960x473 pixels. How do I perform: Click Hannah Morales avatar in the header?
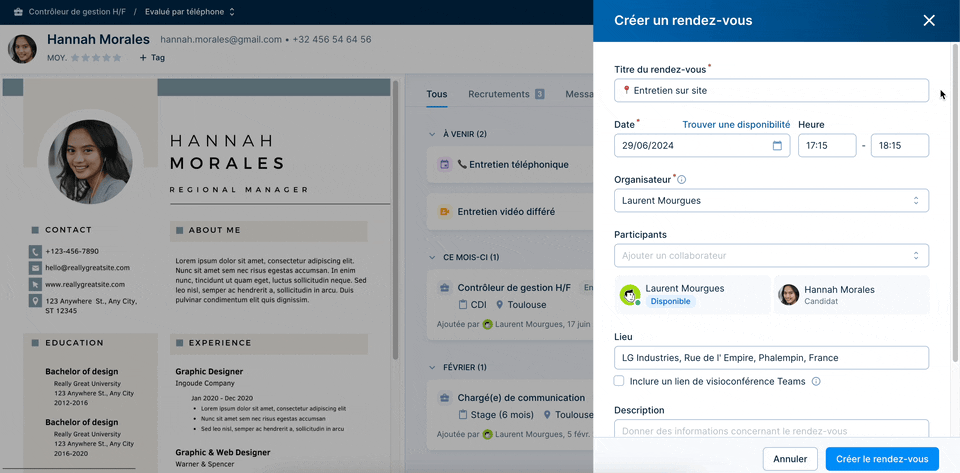coord(23,49)
